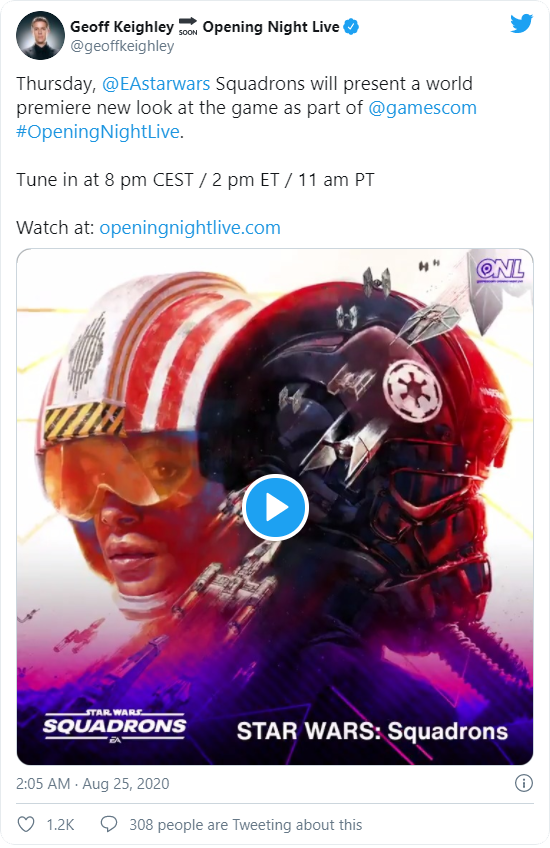
Task: Open the @gamescom mention link
Action: click(x=422, y=108)
